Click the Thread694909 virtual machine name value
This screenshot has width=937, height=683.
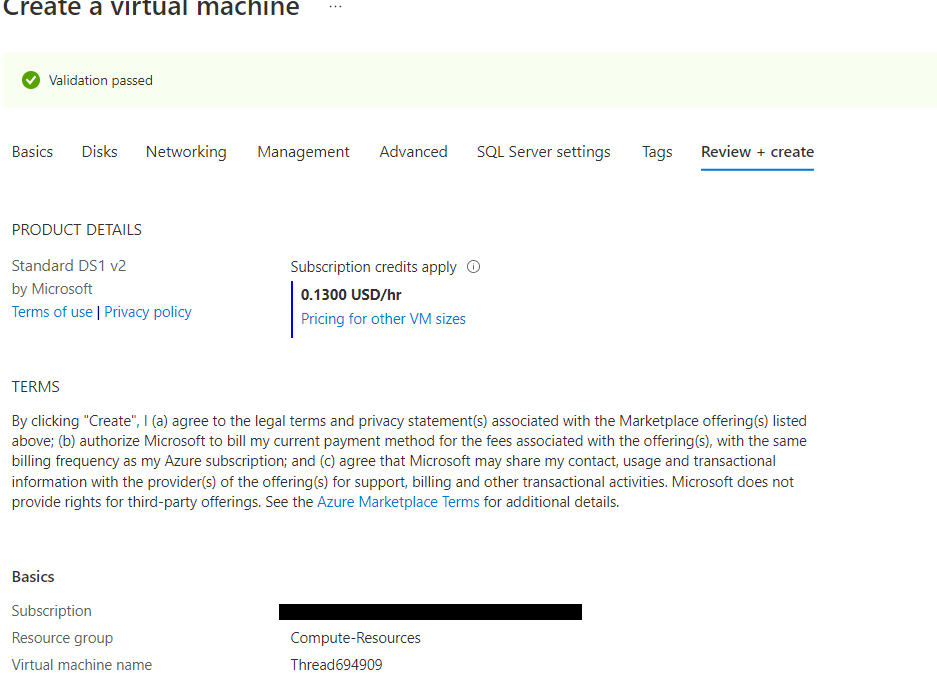click(336, 664)
